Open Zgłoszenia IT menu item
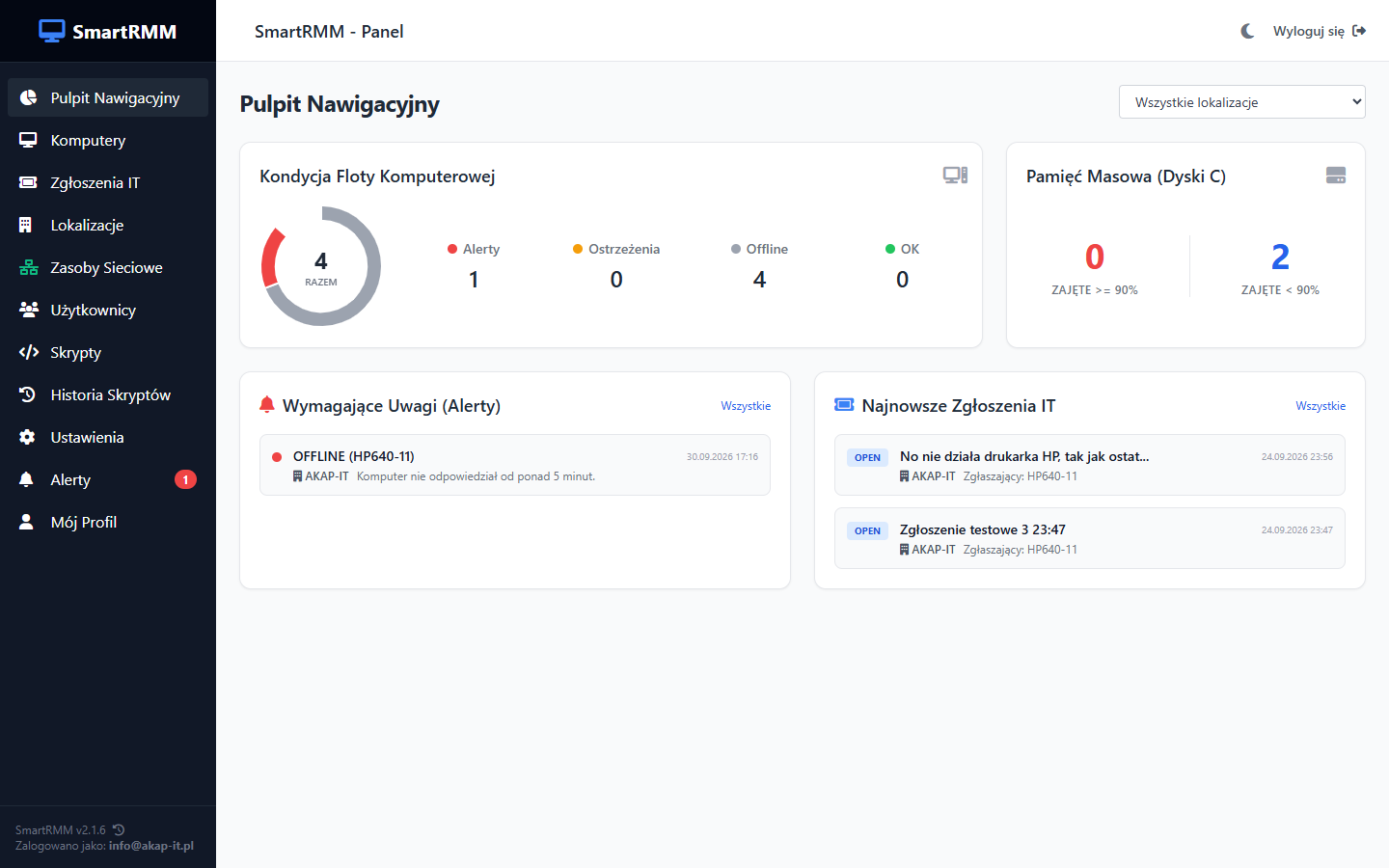This screenshot has width=1389, height=868. coord(108,182)
